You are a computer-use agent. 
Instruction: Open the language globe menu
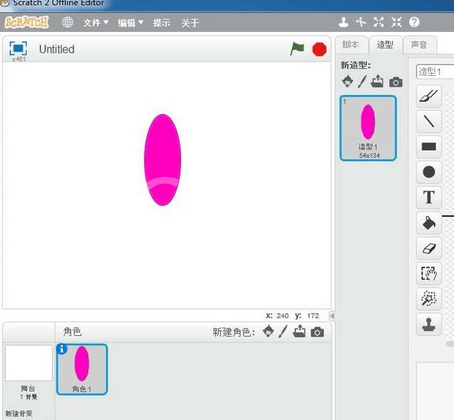[x=67, y=22]
